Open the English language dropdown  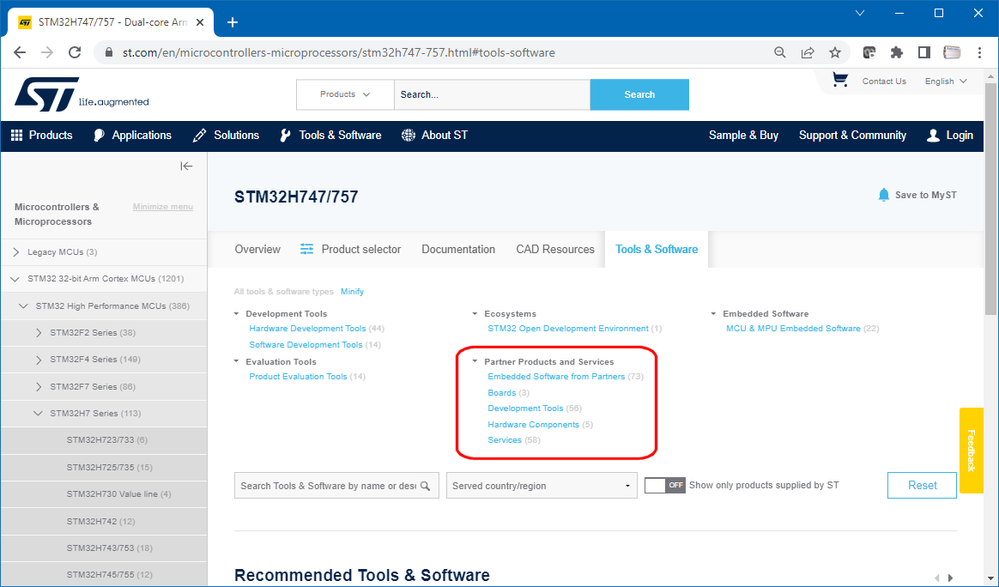[945, 81]
